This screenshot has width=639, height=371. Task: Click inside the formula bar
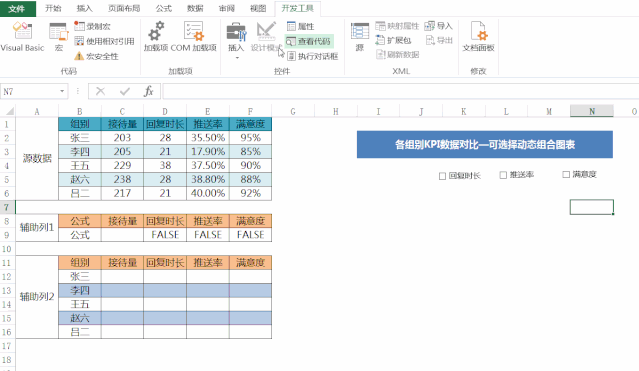pyautogui.click(x=401, y=91)
